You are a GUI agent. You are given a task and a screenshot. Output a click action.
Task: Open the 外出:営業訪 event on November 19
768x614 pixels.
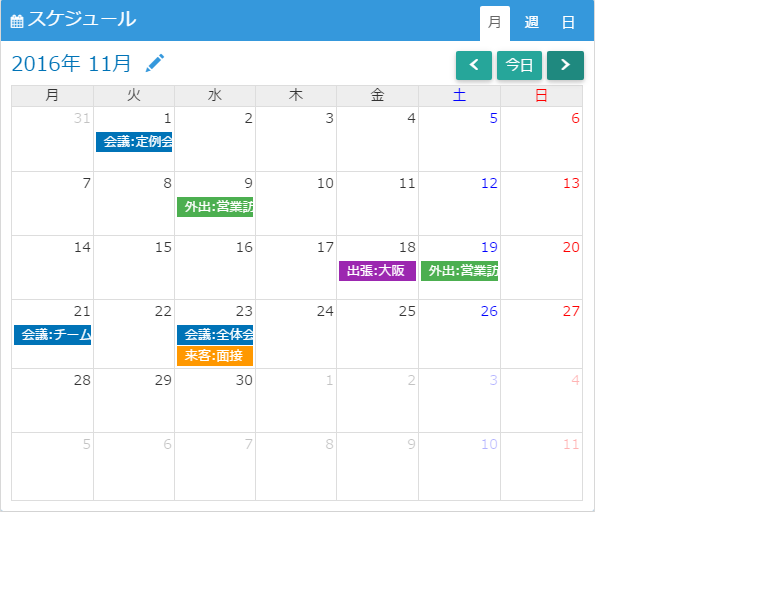459,271
